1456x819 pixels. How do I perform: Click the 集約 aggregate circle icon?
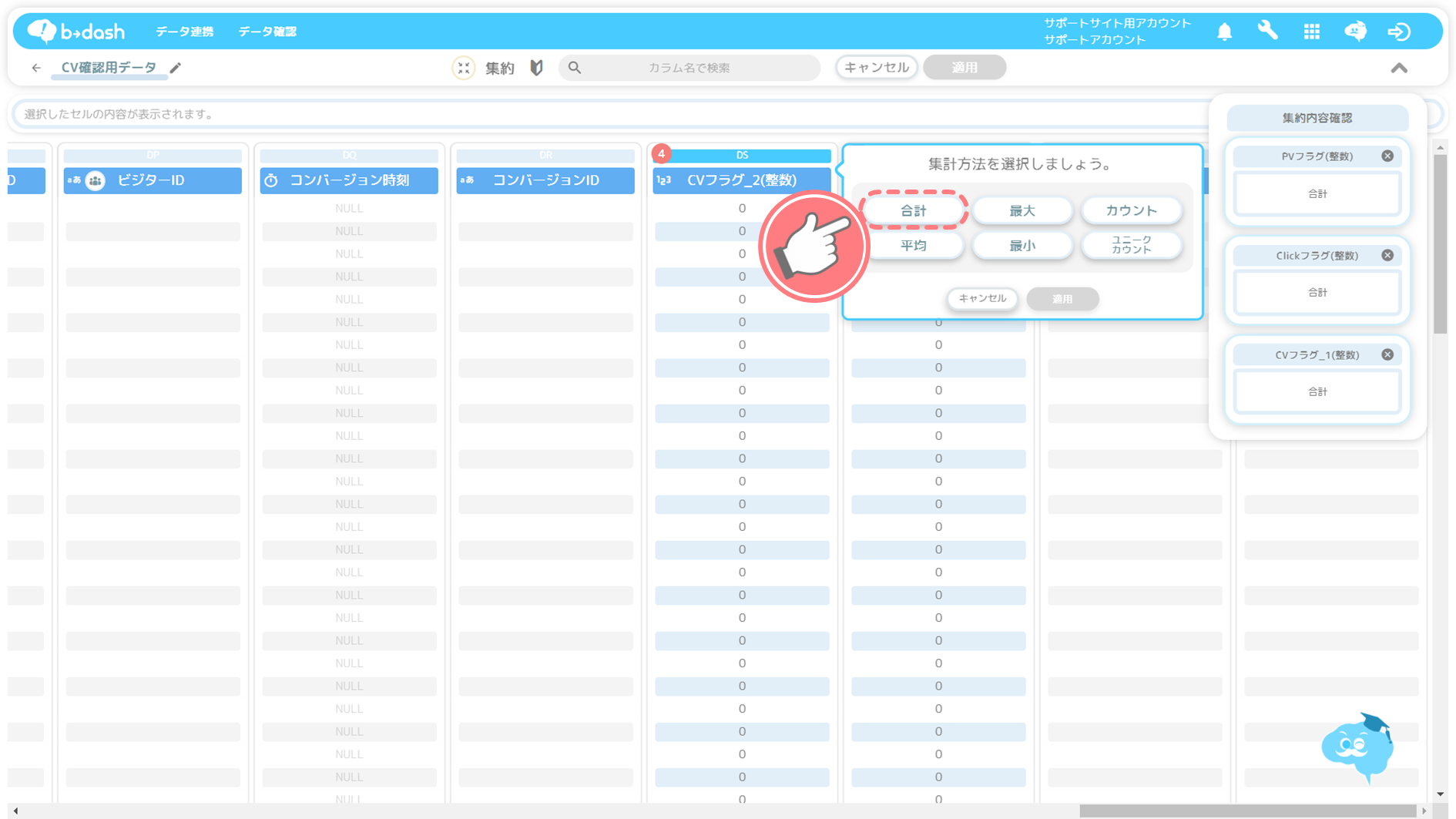(x=463, y=68)
